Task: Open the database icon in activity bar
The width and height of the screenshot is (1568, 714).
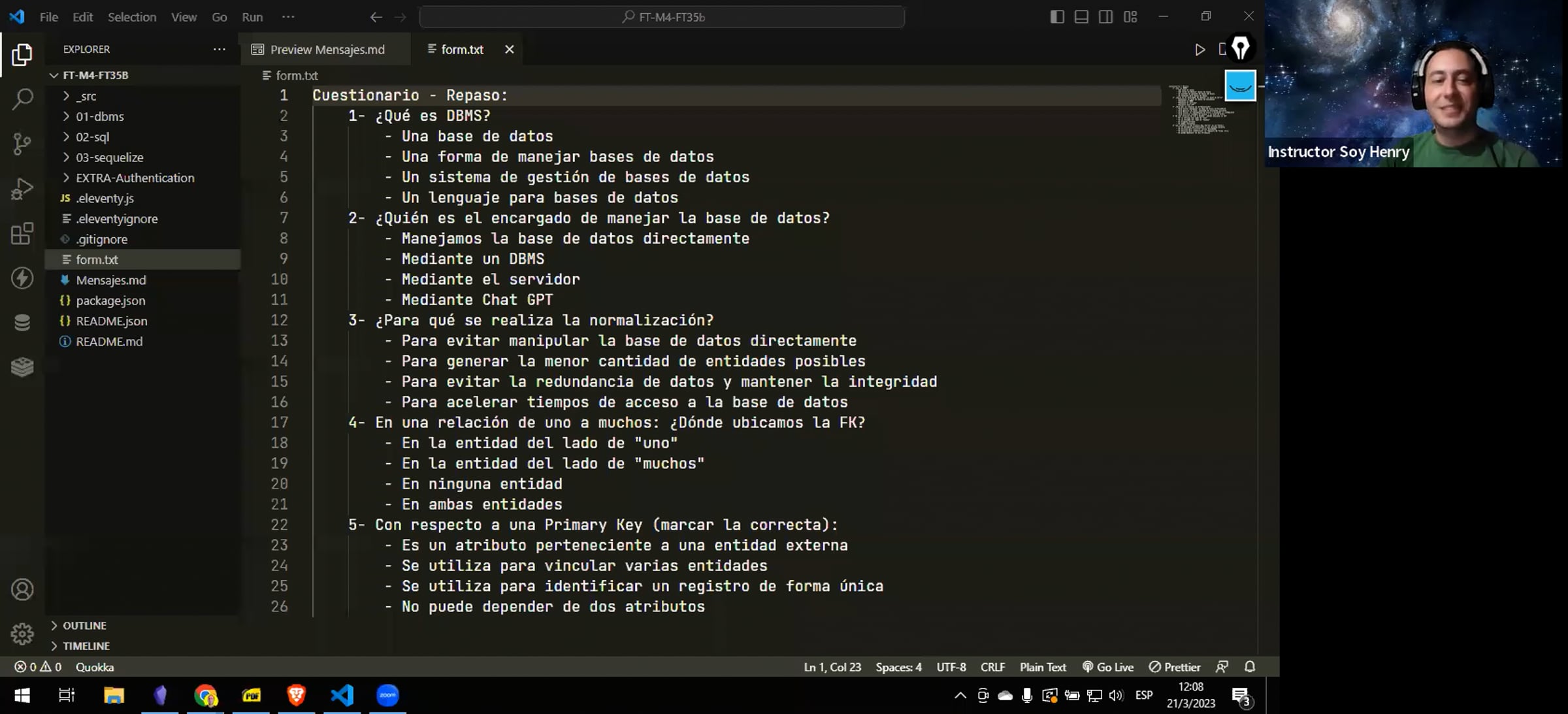Action: tap(22, 322)
